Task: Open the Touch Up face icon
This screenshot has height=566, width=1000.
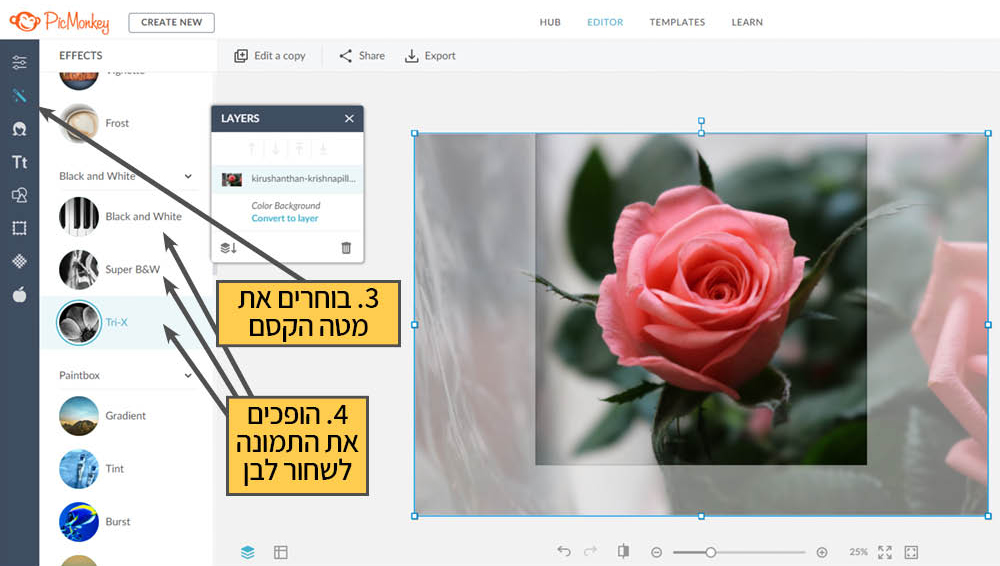Action: [x=19, y=129]
